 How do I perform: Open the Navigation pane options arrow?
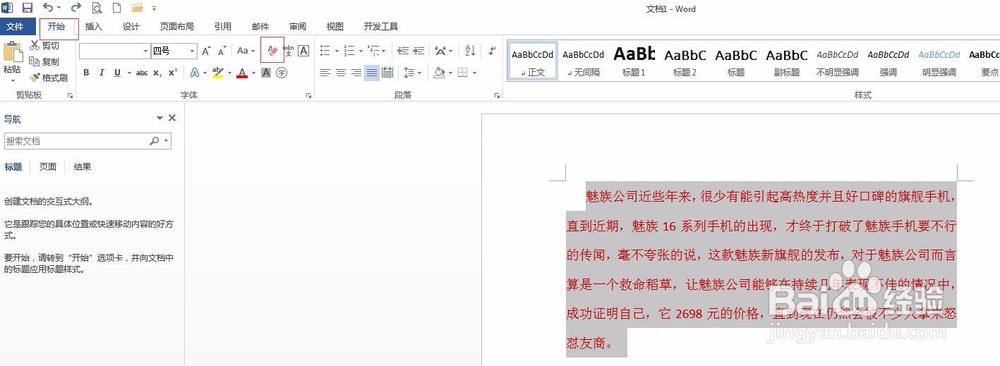pyautogui.click(x=160, y=118)
